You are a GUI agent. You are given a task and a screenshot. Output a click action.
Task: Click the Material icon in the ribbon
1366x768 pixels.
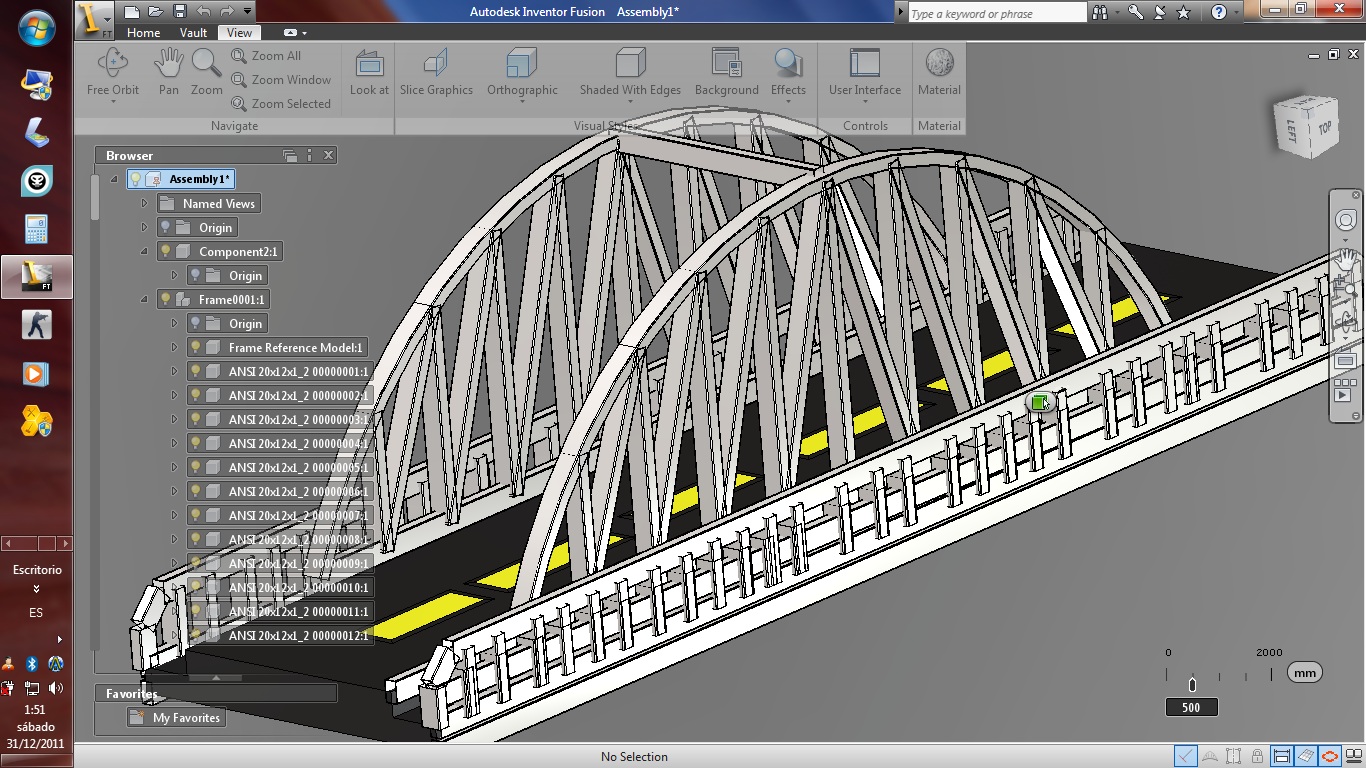coord(938,72)
